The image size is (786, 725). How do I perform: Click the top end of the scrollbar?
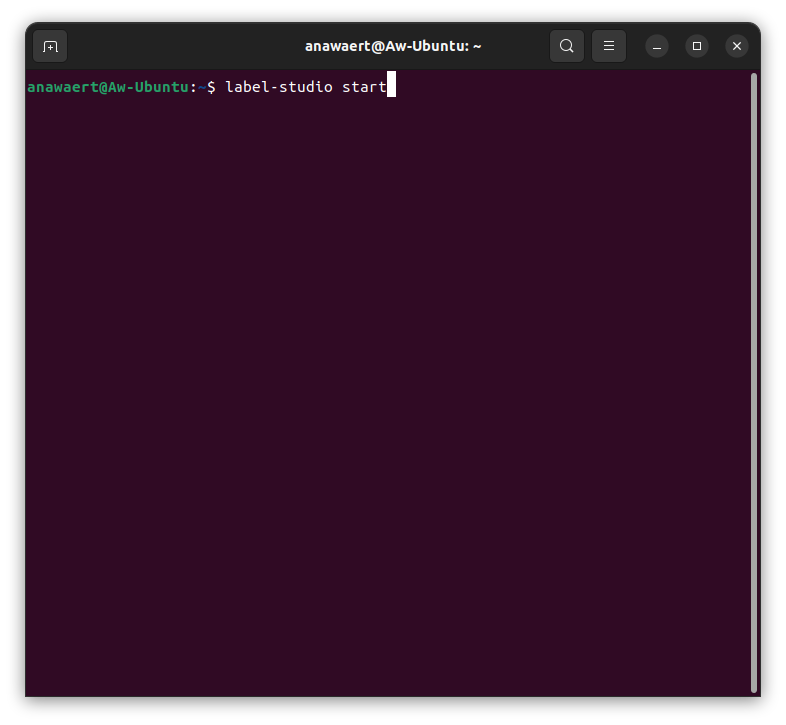[x=754, y=78]
